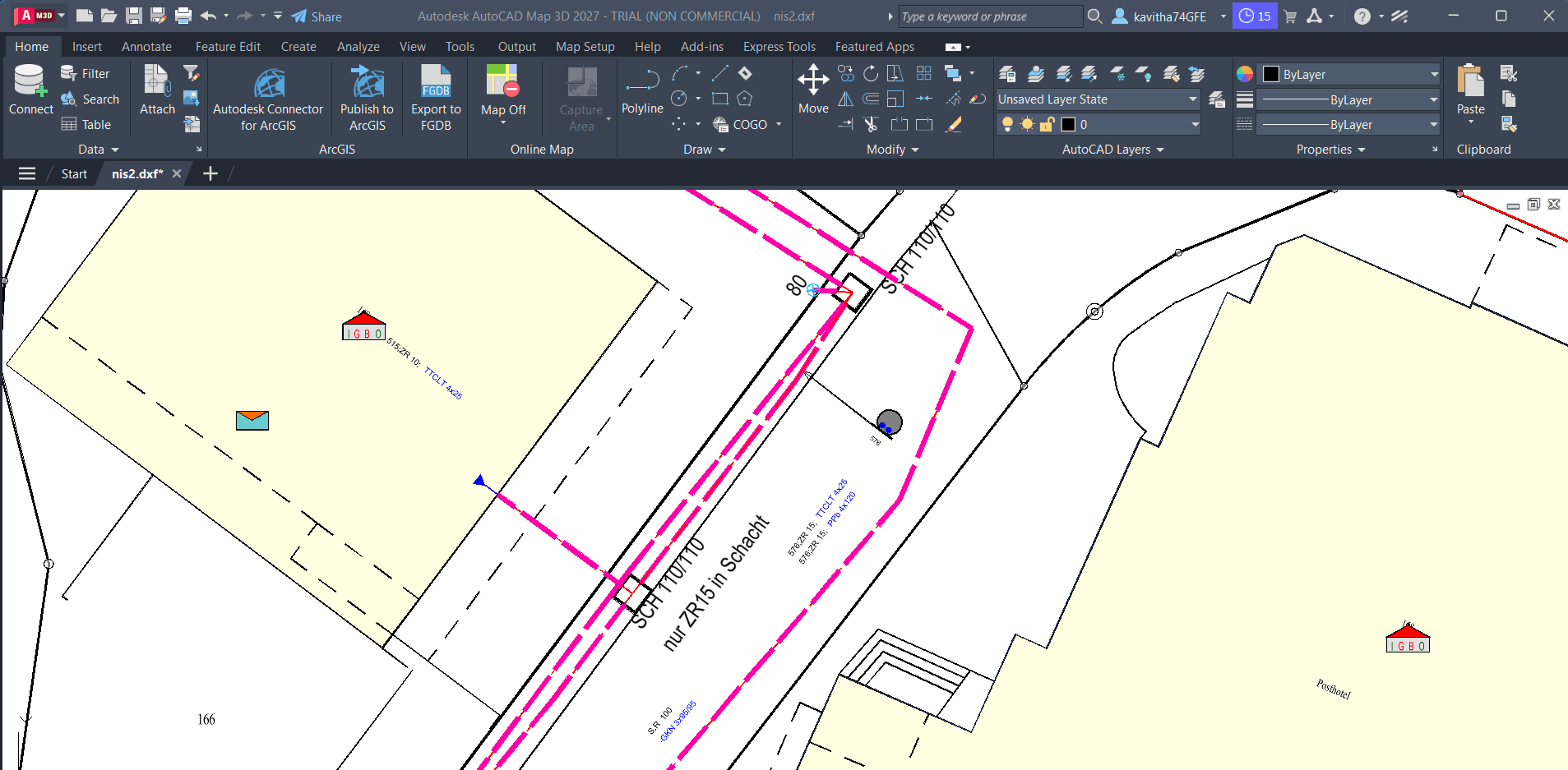Toggle layer 0 freeze sun icon
The width and height of the screenshot is (1568, 770).
point(1027,124)
